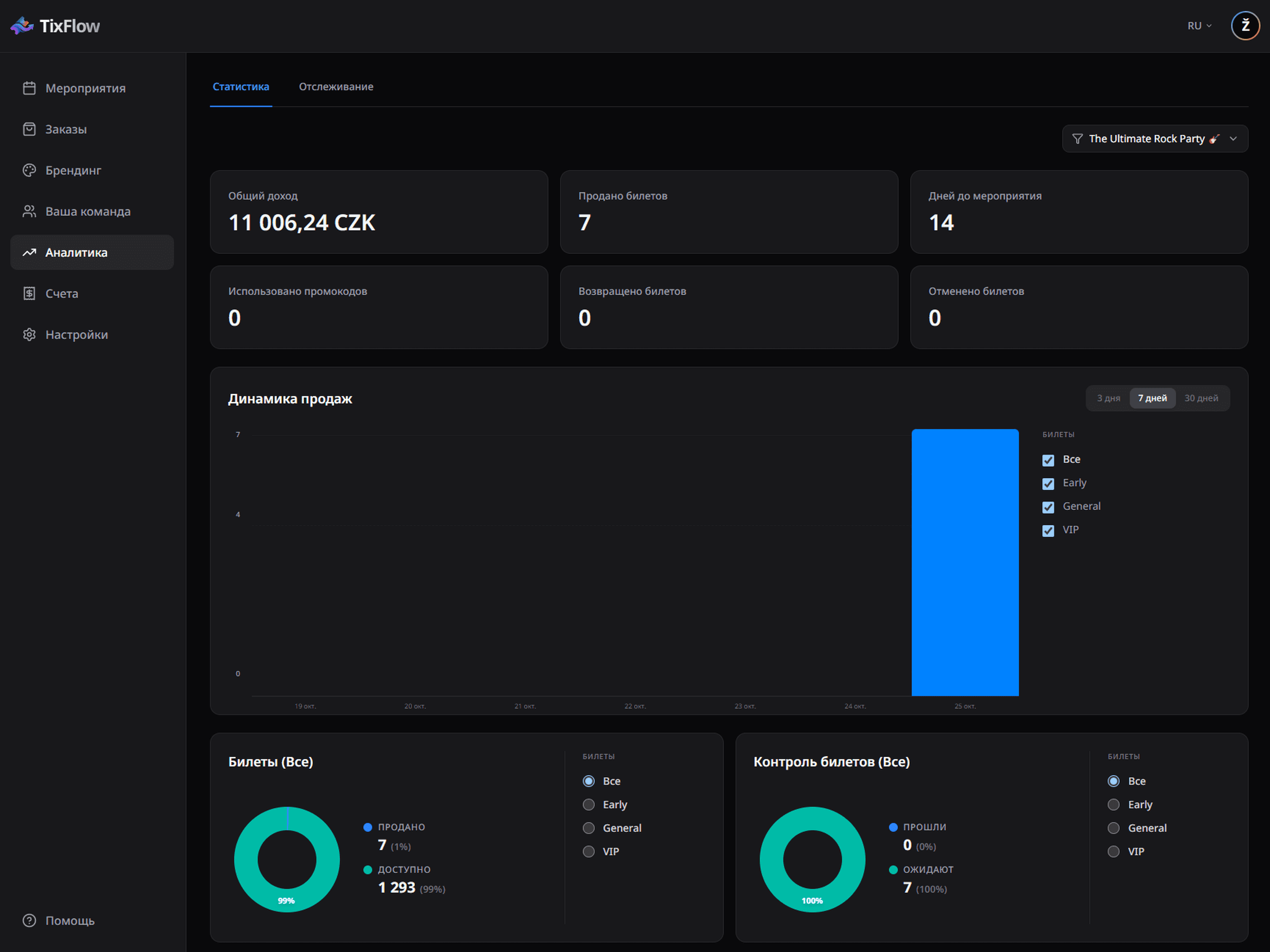Click the Настройки gear icon
This screenshot has height=952, width=1270.
pyautogui.click(x=29, y=334)
